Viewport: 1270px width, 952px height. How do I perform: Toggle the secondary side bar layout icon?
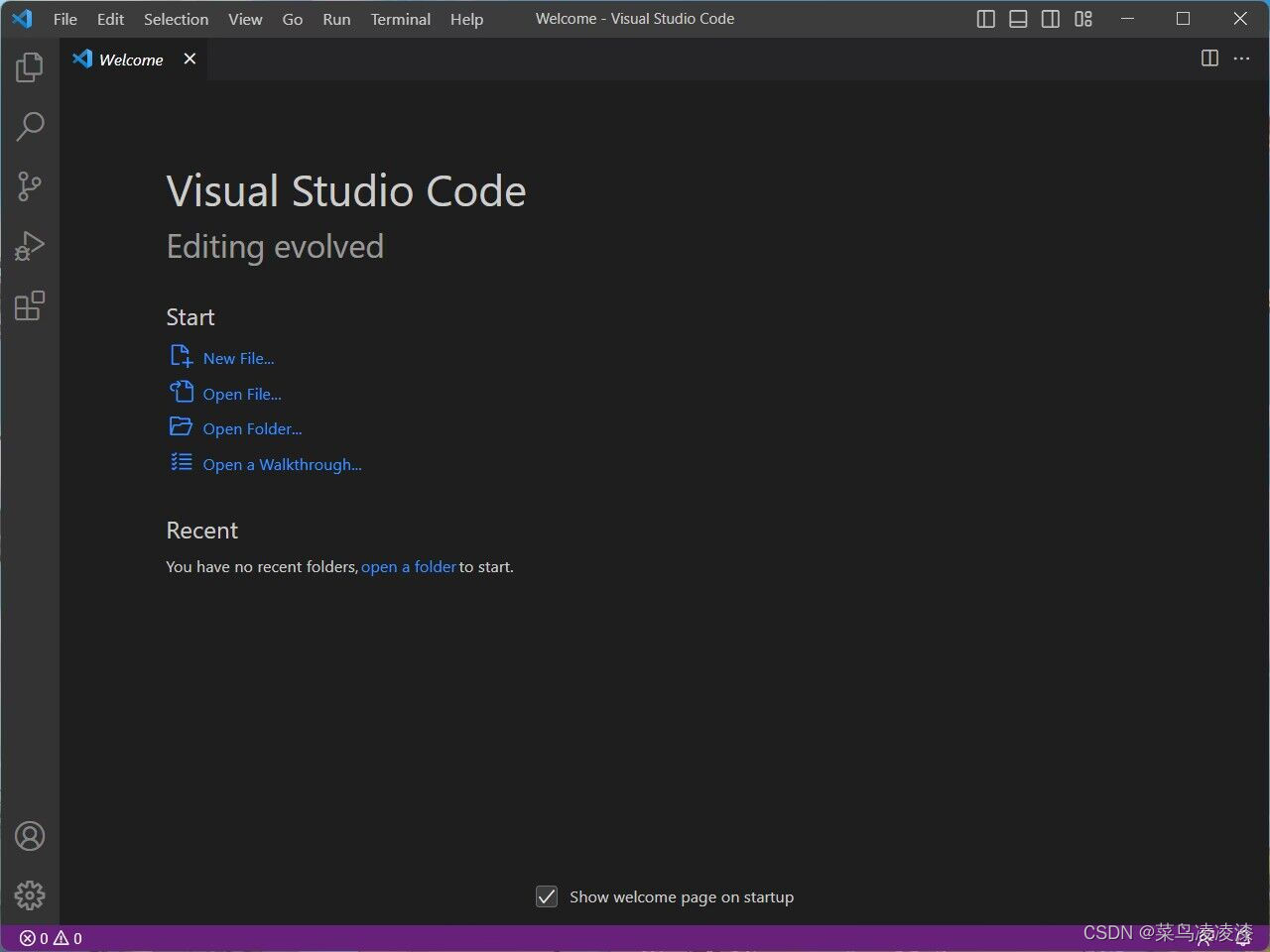coord(1051,19)
